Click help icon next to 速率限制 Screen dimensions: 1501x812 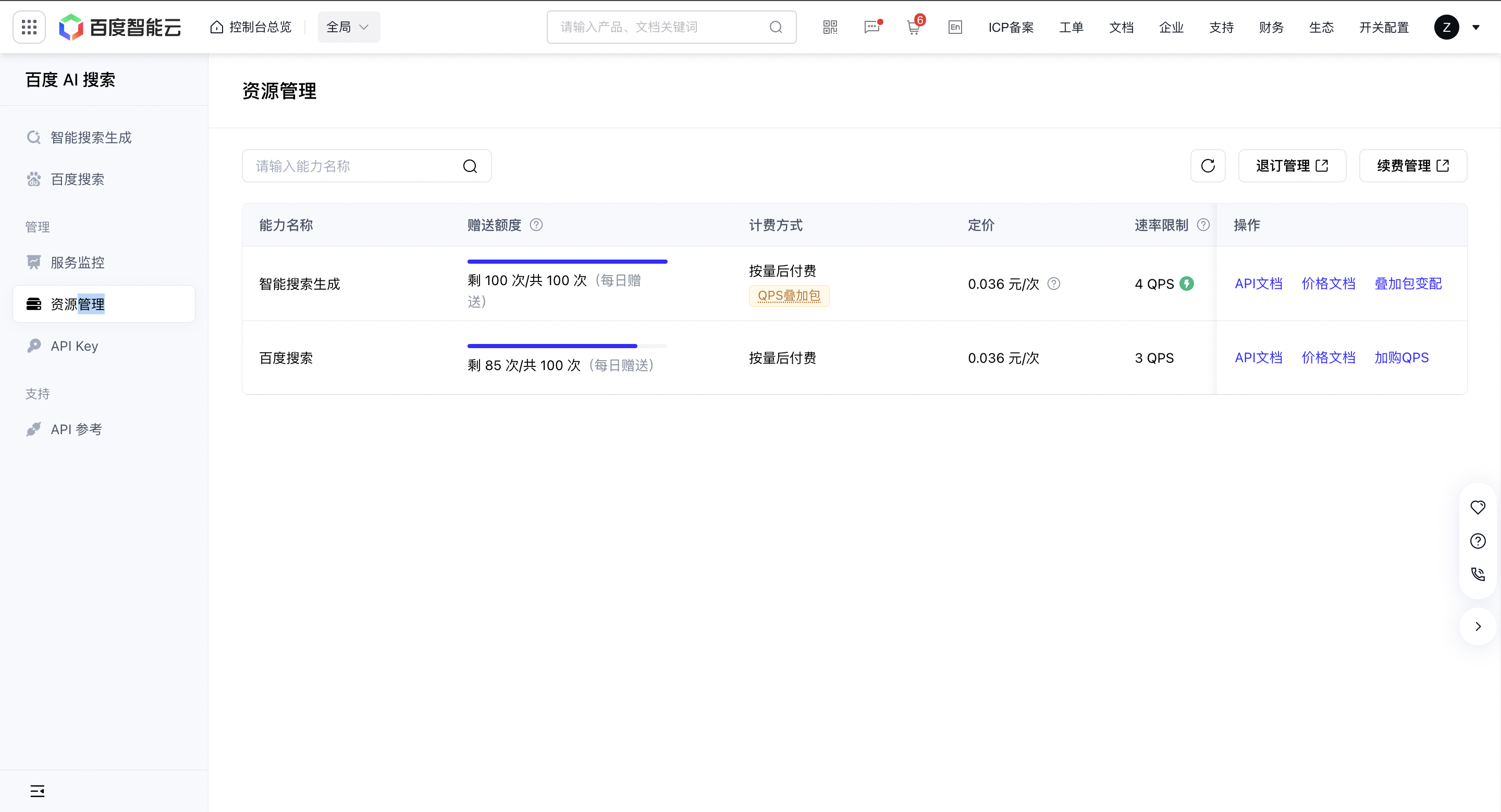pos(1203,225)
